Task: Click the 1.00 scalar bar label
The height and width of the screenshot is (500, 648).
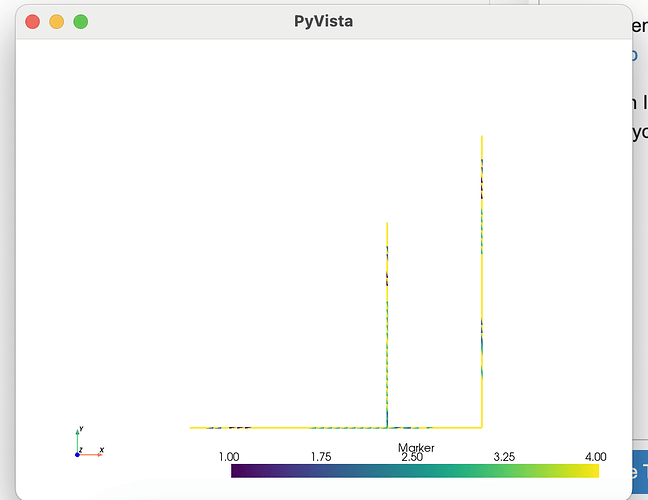Action: 229,457
